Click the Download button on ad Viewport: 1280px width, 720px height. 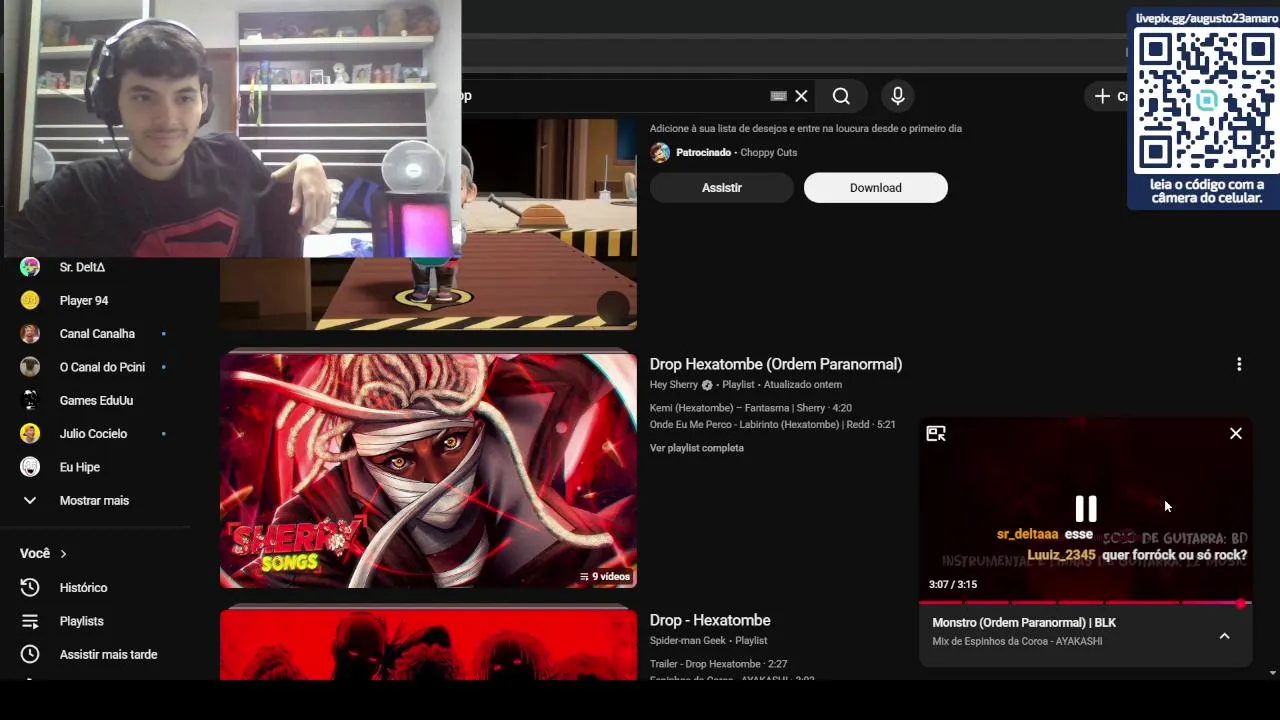click(x=876, y=188)
